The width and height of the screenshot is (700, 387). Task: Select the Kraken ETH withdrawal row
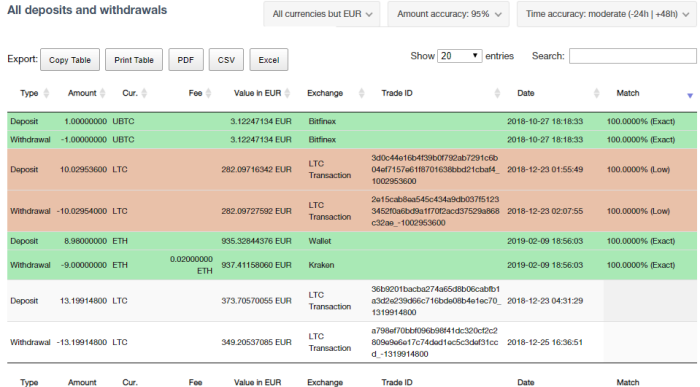[352, 265]
